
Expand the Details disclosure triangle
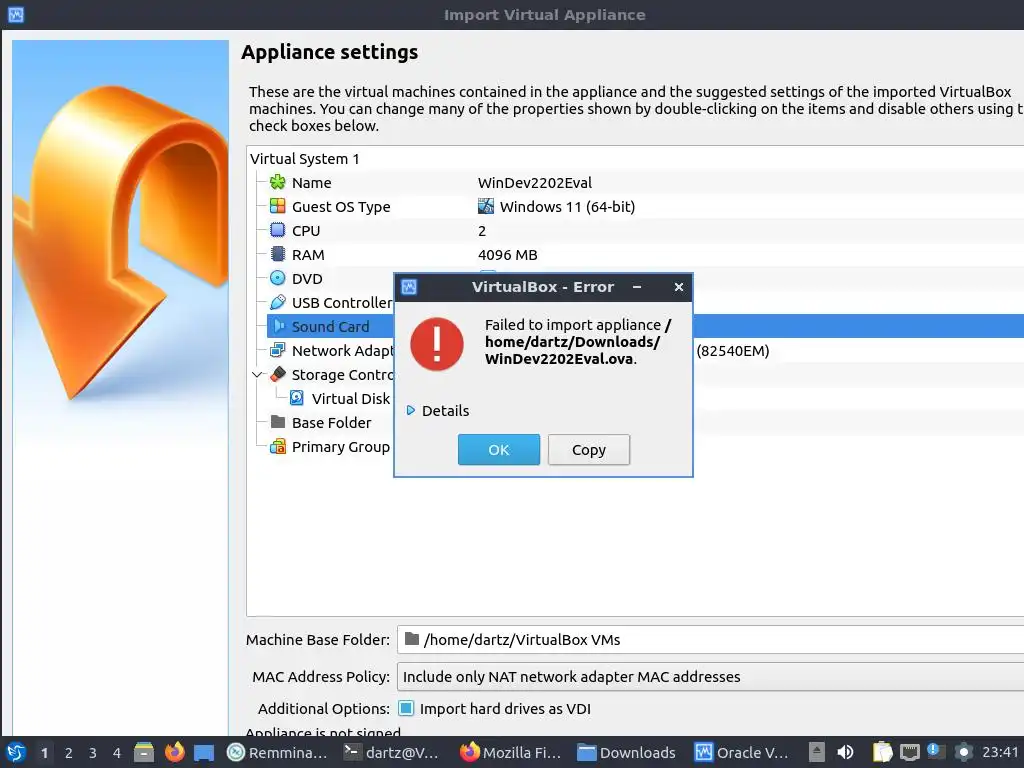point(410,410)
